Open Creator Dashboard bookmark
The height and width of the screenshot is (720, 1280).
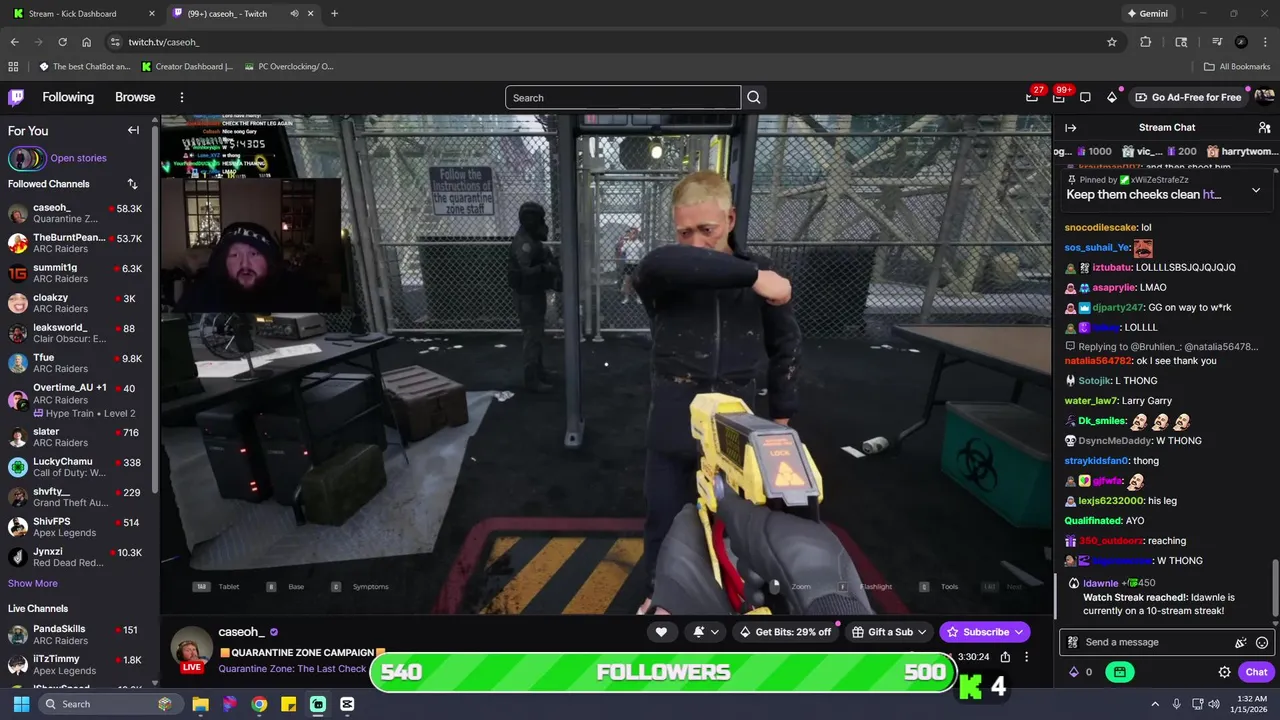(x=188, y=67)
